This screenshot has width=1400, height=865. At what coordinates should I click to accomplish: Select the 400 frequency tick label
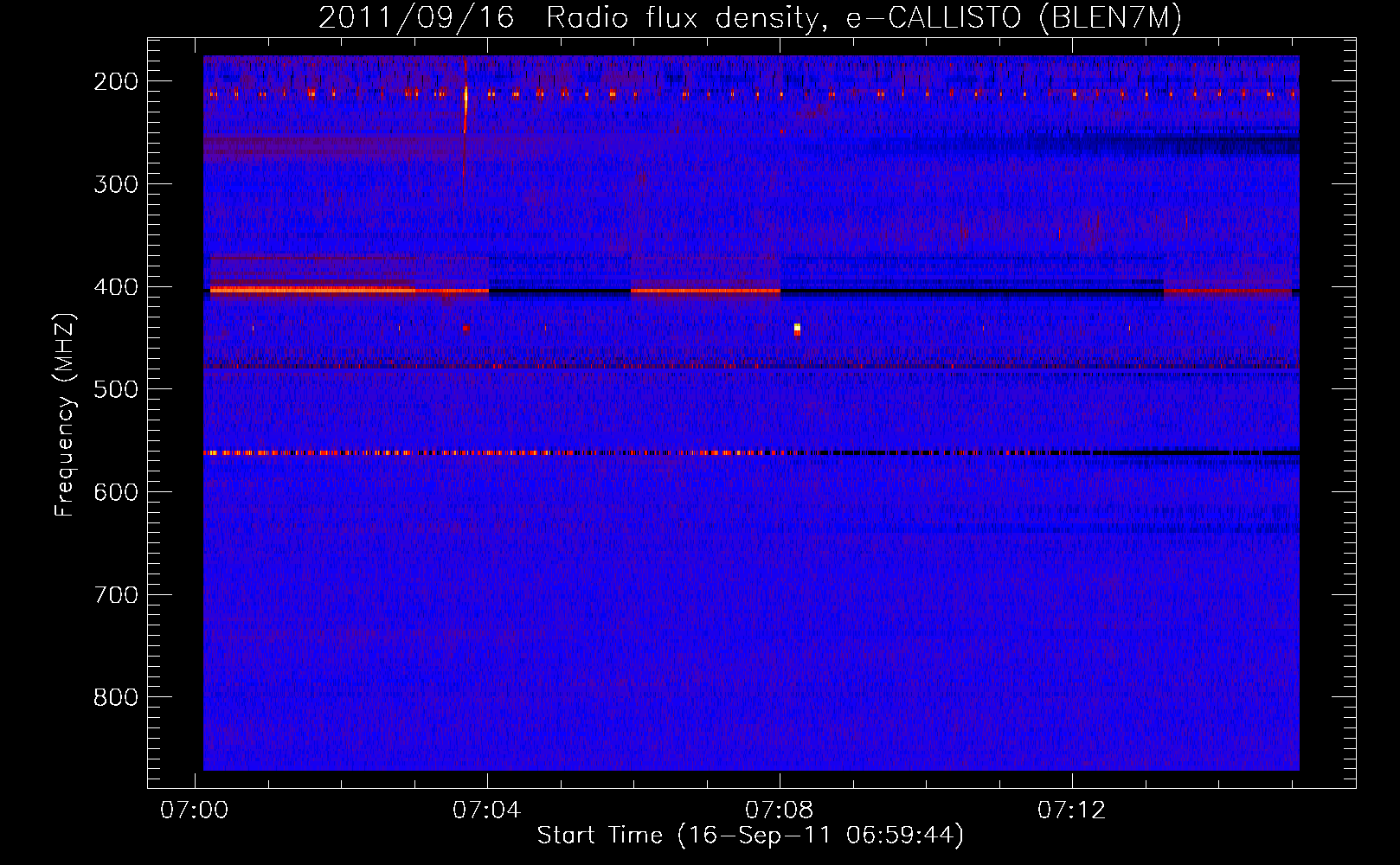pyautogui.click(x=116, y=287)
